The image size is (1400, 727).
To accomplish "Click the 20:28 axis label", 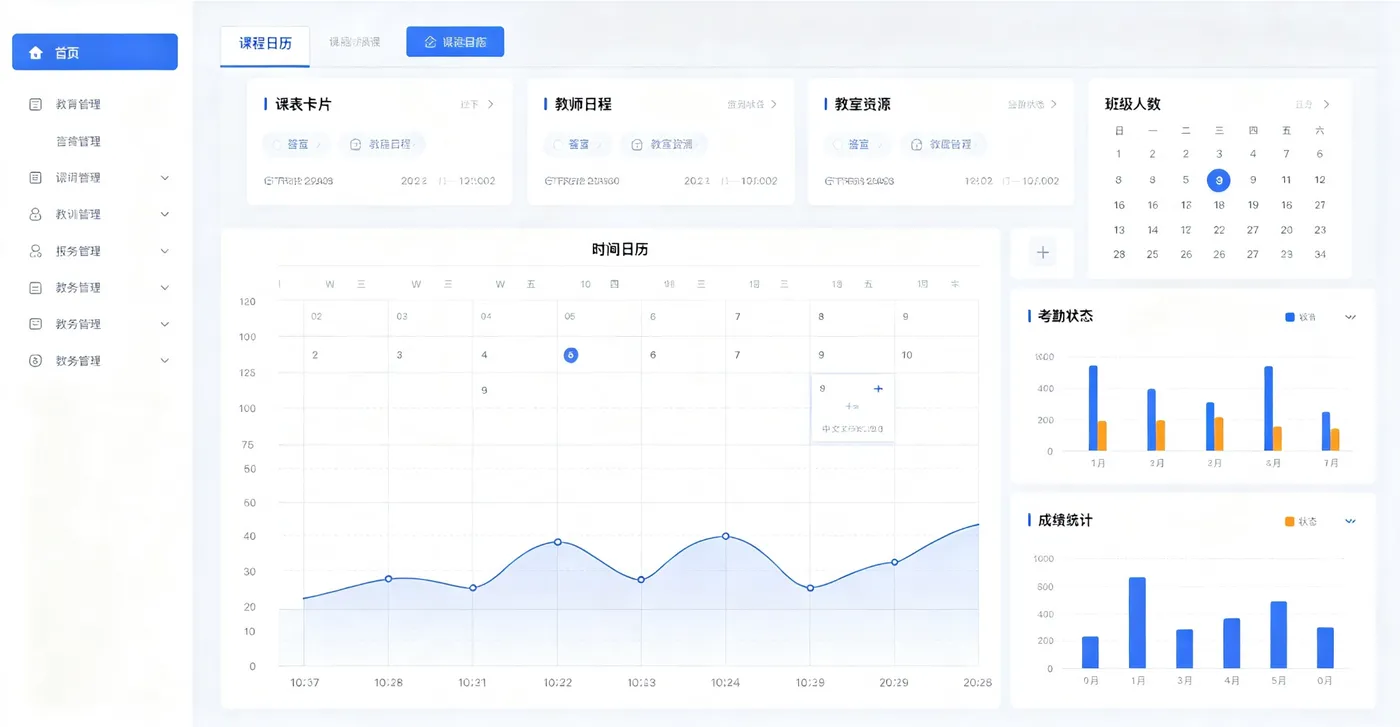I will [x=977, y=682].
